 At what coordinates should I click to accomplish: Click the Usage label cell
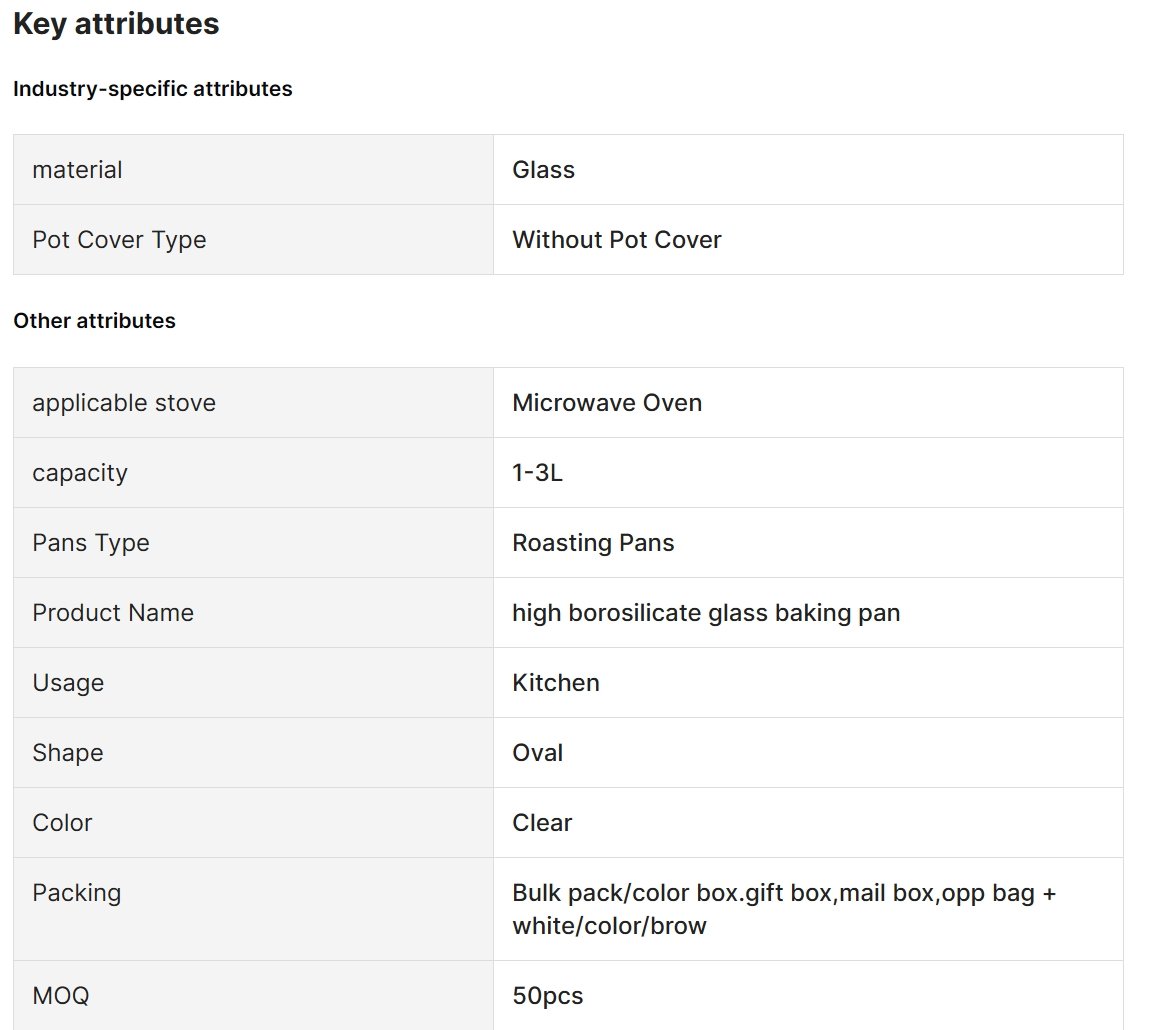point(253,683)
